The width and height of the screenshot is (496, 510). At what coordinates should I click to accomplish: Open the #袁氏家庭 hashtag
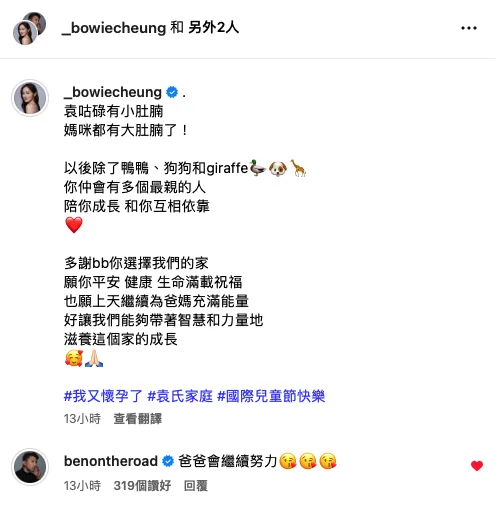pos(180,396)
